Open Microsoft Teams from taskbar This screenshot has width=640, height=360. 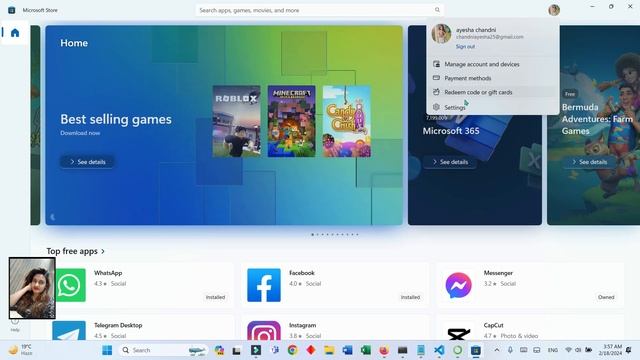[275, 350]
